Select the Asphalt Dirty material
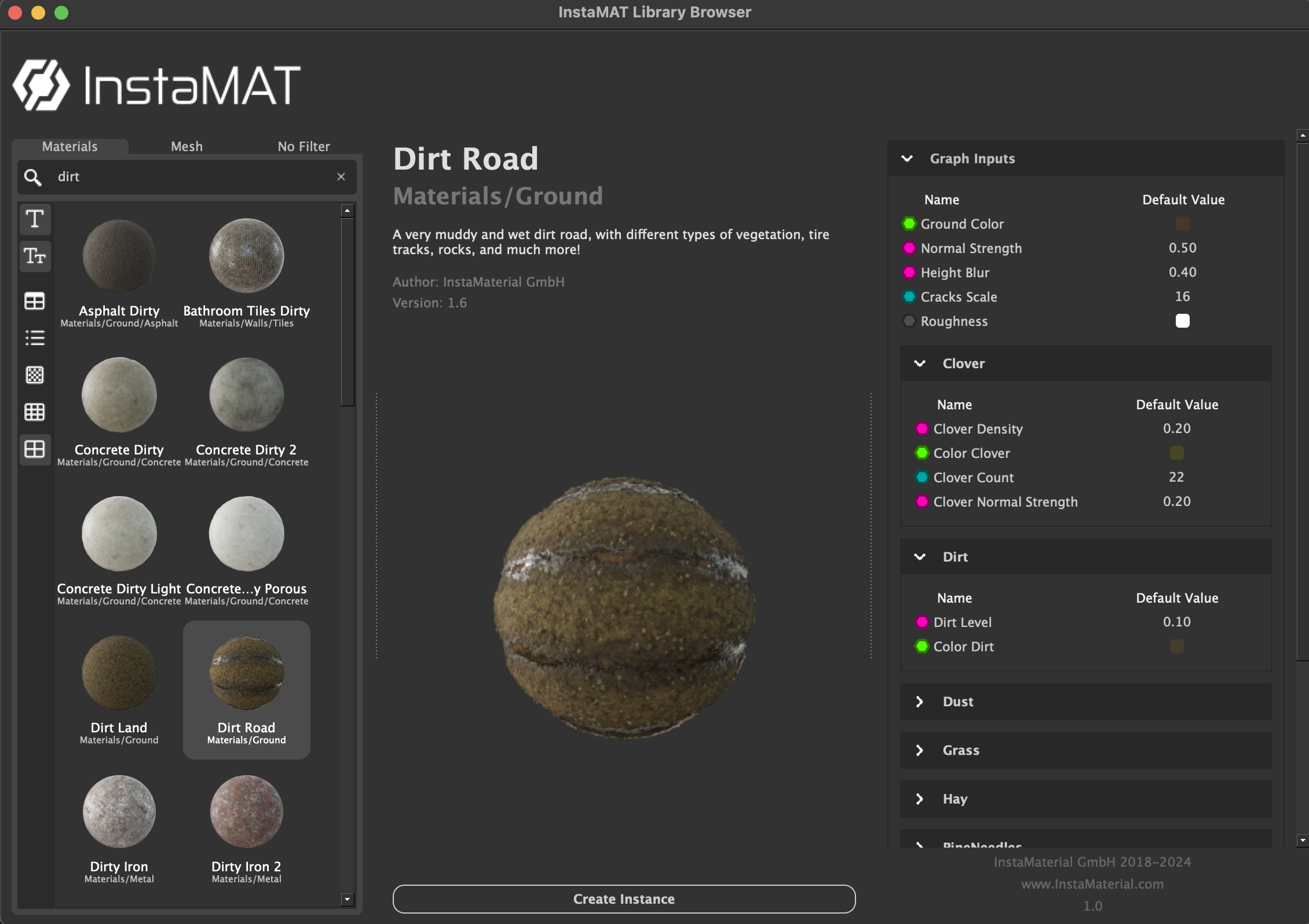The width and height of the screenshot is (1309, 924). coord(119,273)
